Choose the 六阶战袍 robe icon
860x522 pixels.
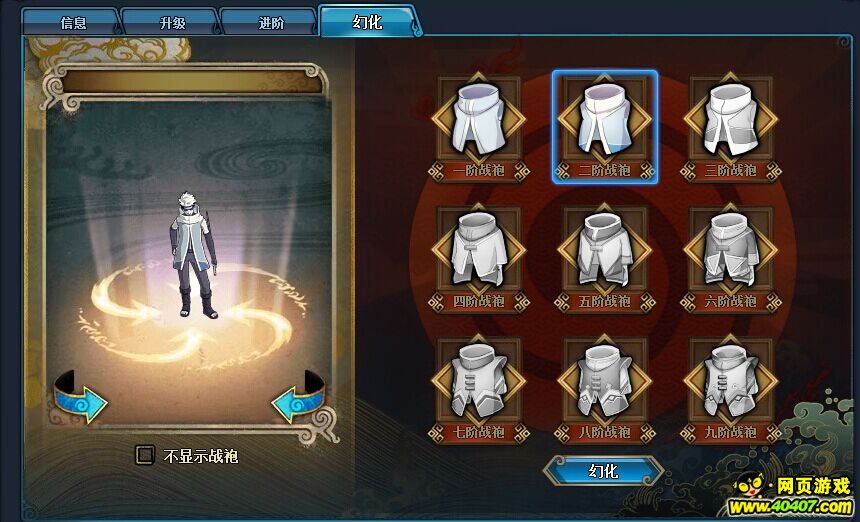[731, 251]
